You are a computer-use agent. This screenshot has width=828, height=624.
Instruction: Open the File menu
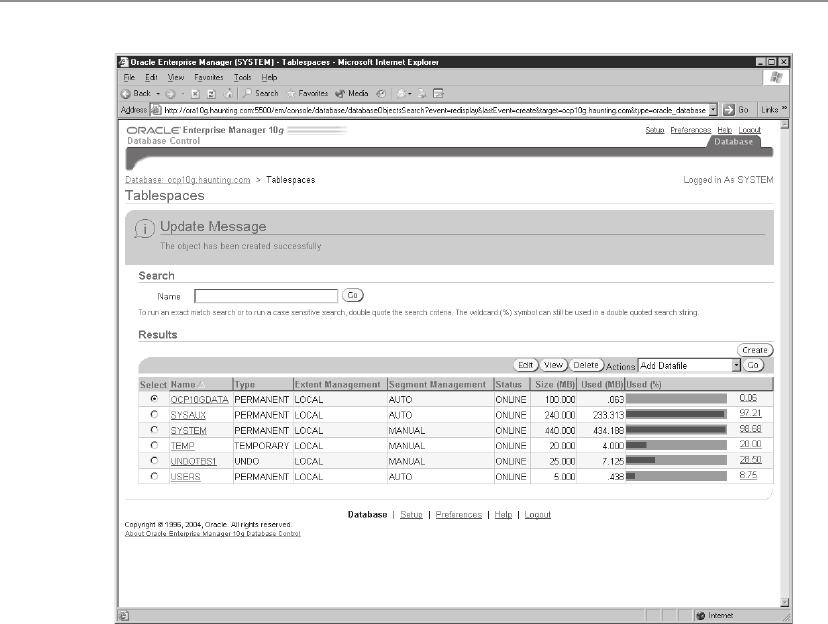click(x=129, y=78)
